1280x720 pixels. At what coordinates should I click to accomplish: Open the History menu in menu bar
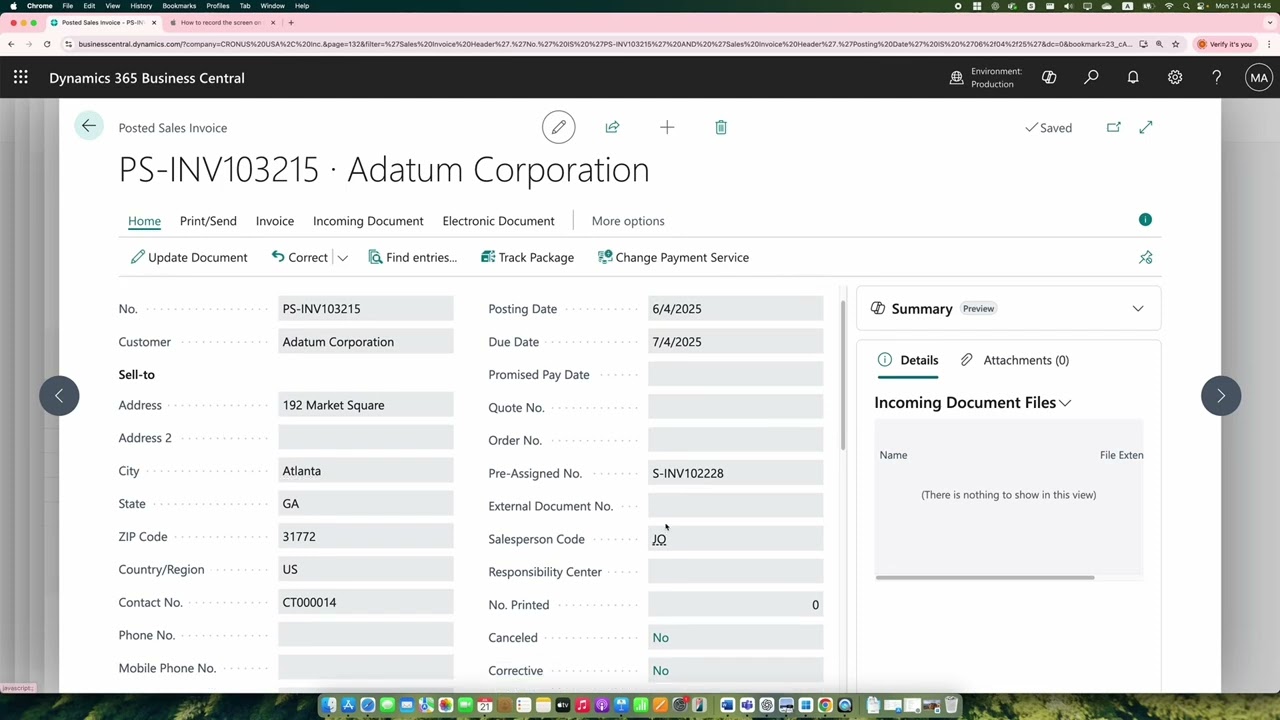[141, 6]
